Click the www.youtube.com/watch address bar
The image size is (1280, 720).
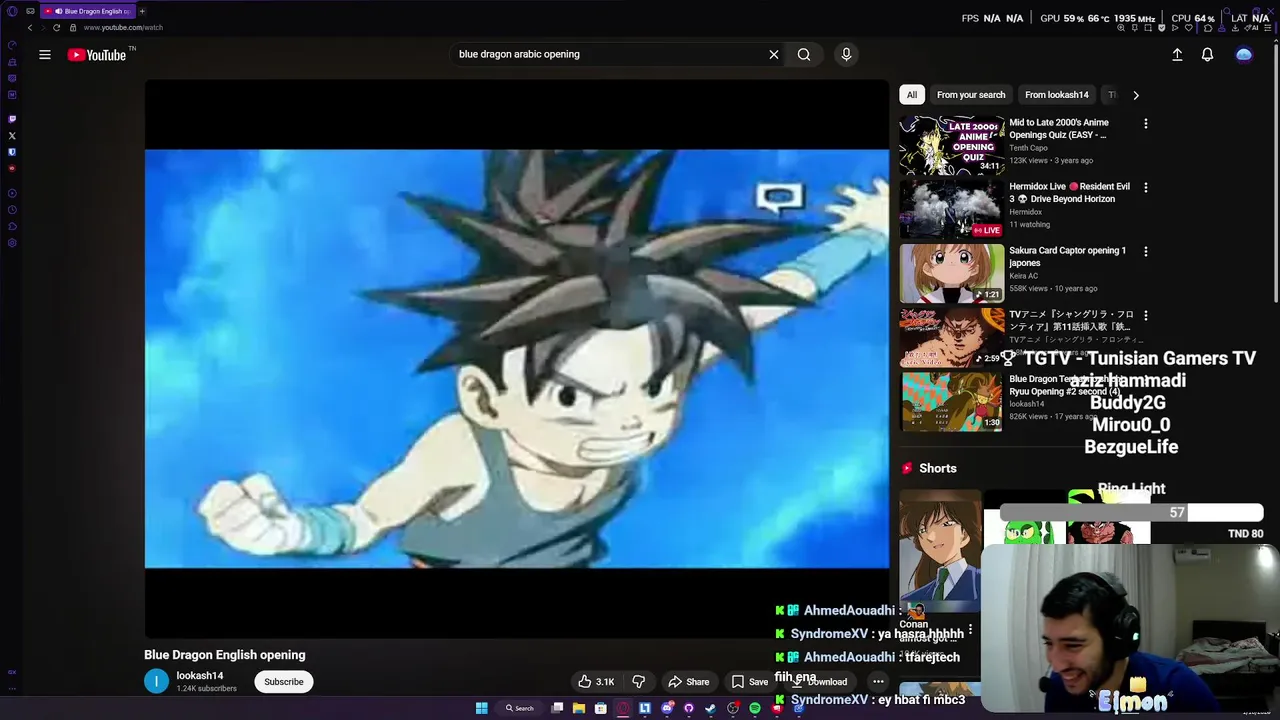tap(123, 27)
